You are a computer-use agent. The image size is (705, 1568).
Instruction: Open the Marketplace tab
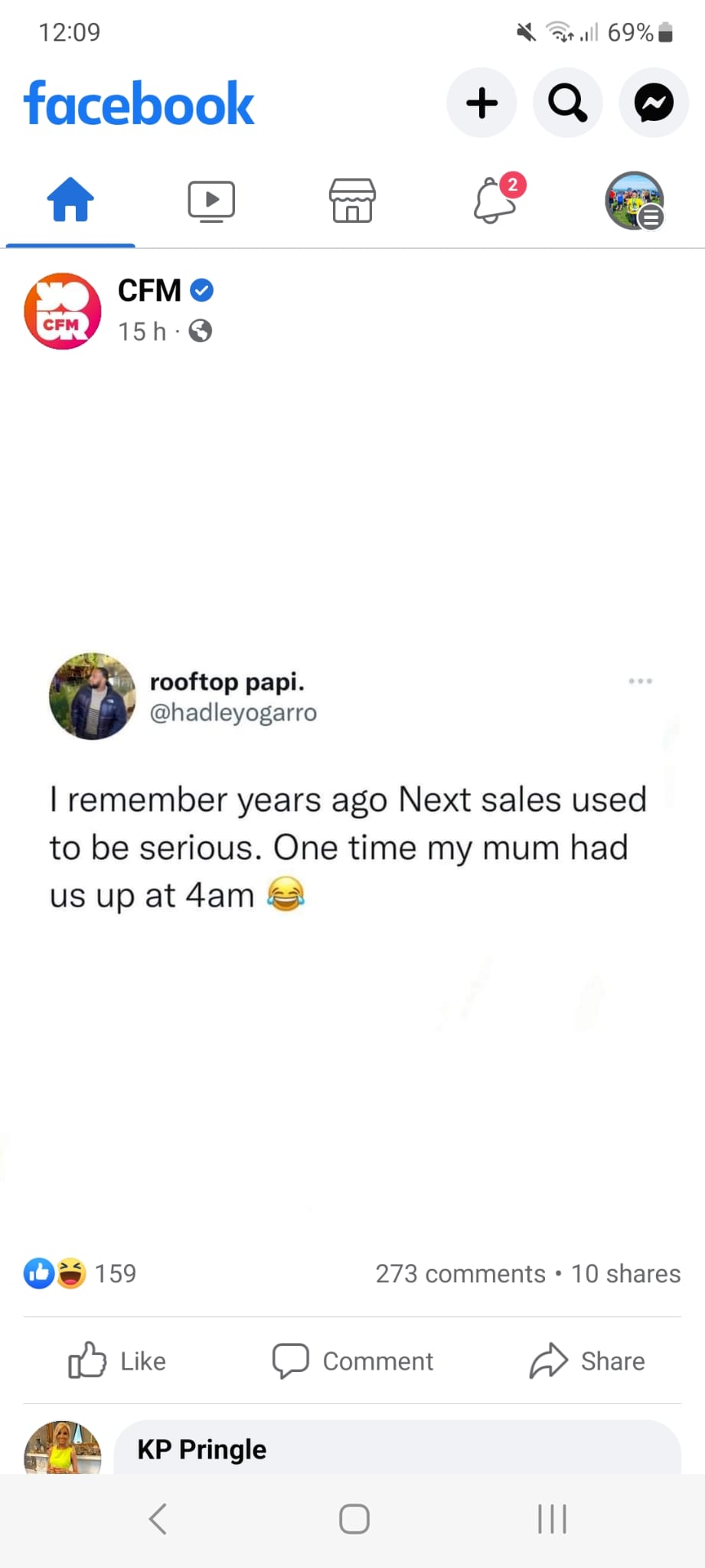click(352, 201)
